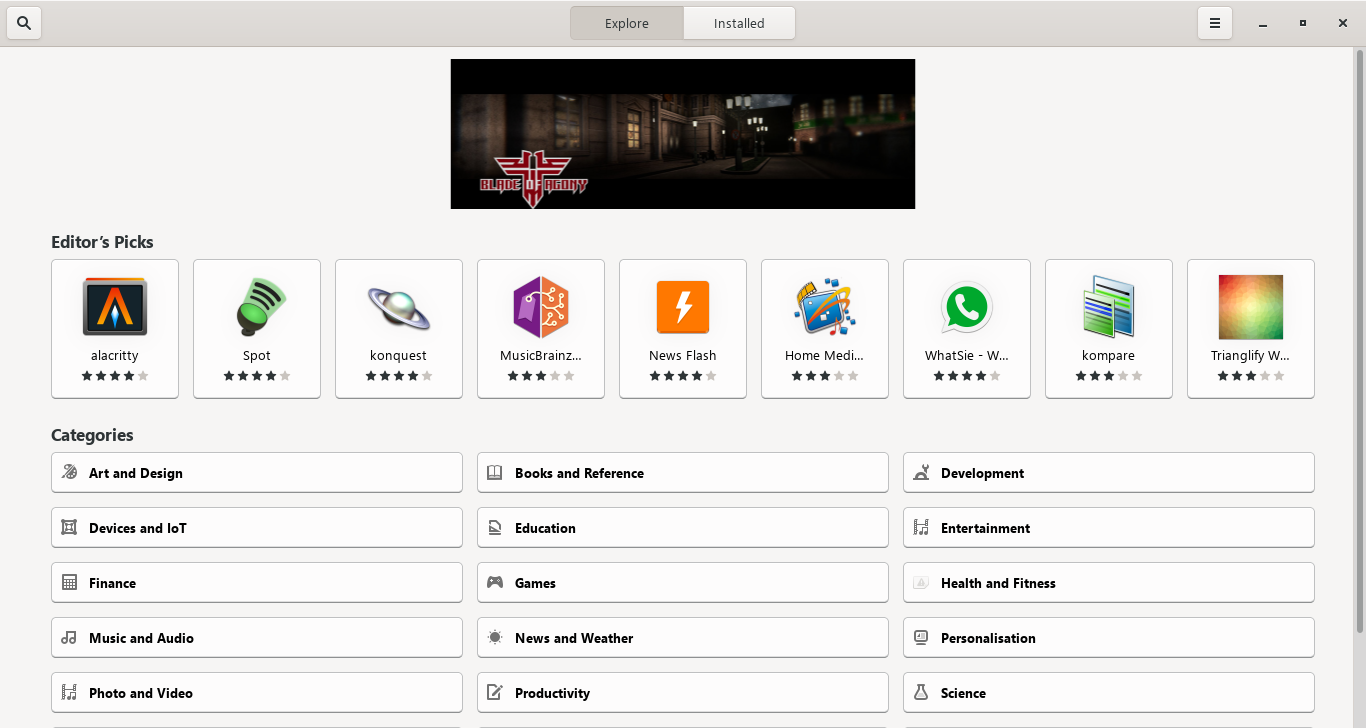Open the Music and Audio category
The height and width of the screenshot is (728, 1366).
pos(257,638)
